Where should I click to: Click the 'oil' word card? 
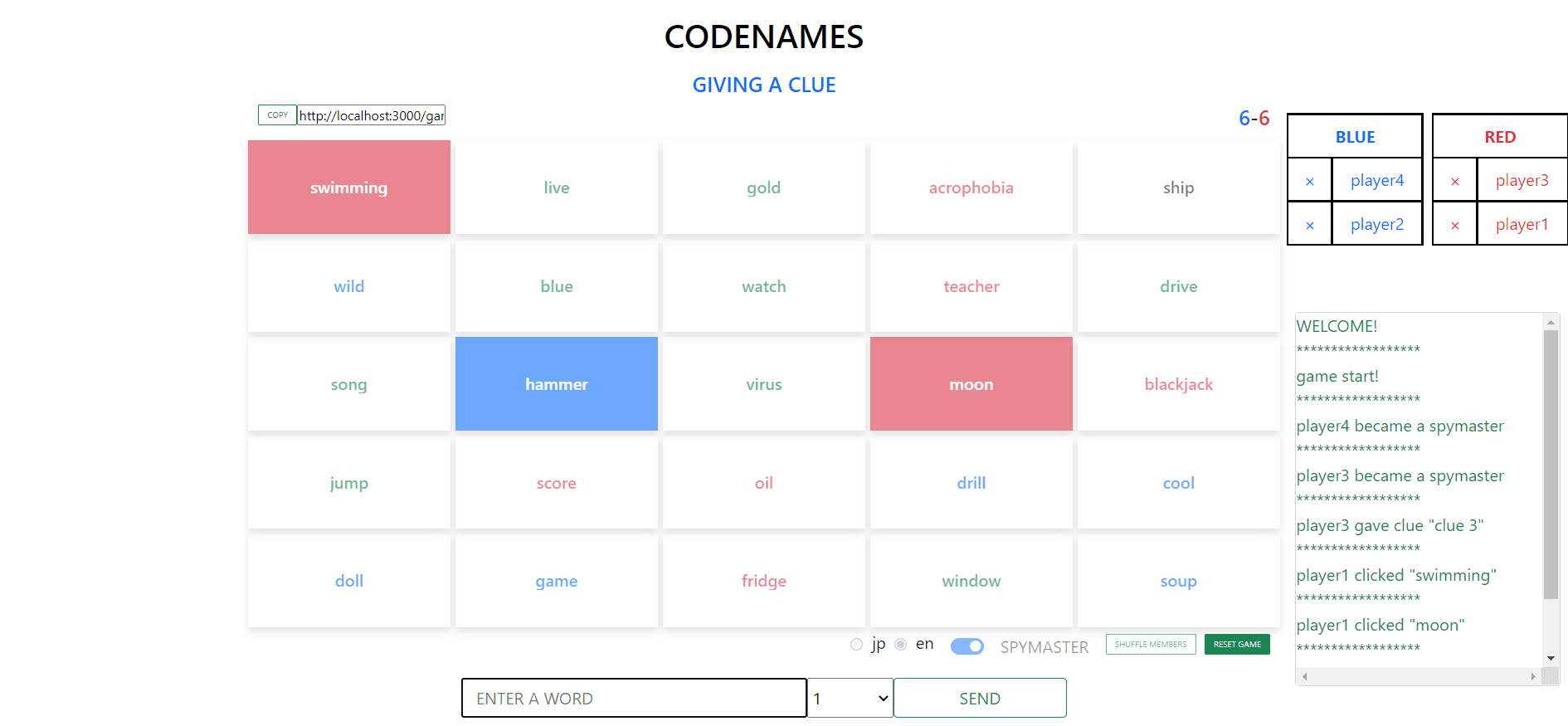(764, 483)
